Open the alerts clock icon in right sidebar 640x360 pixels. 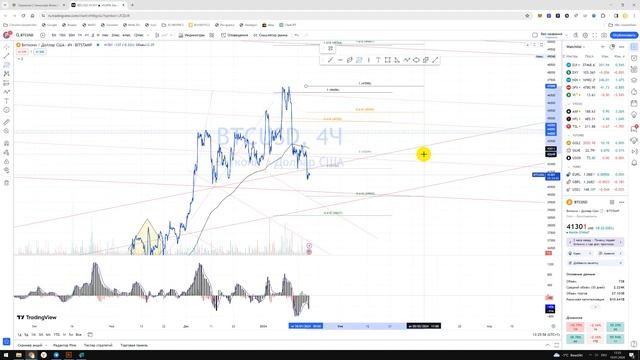[x=634, y=58]
